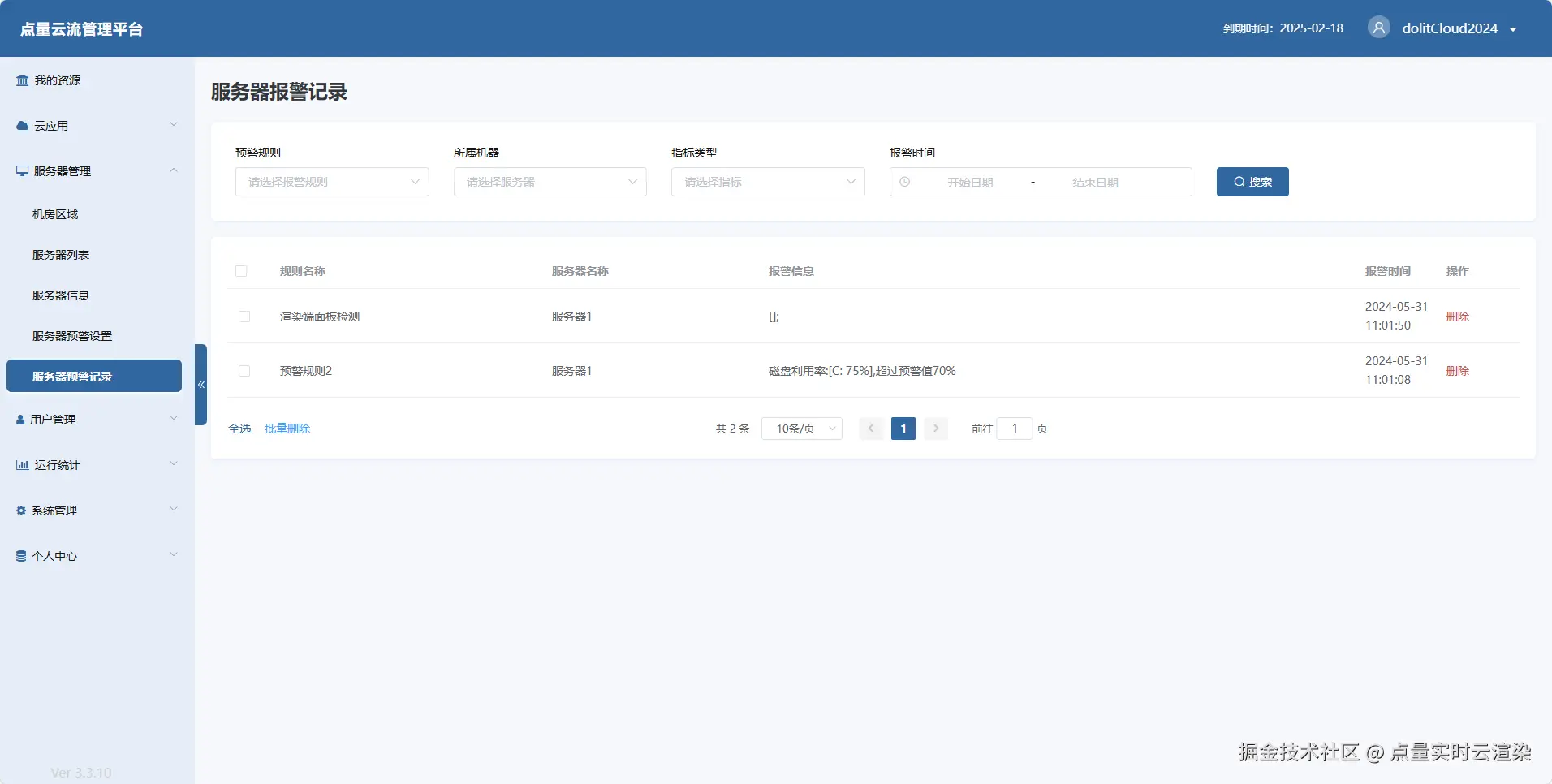Open the dolitCloud2024 account dropdown arrow
Image resolution: width=1552 pixels, height=784 pixels.
[1513, 29]
